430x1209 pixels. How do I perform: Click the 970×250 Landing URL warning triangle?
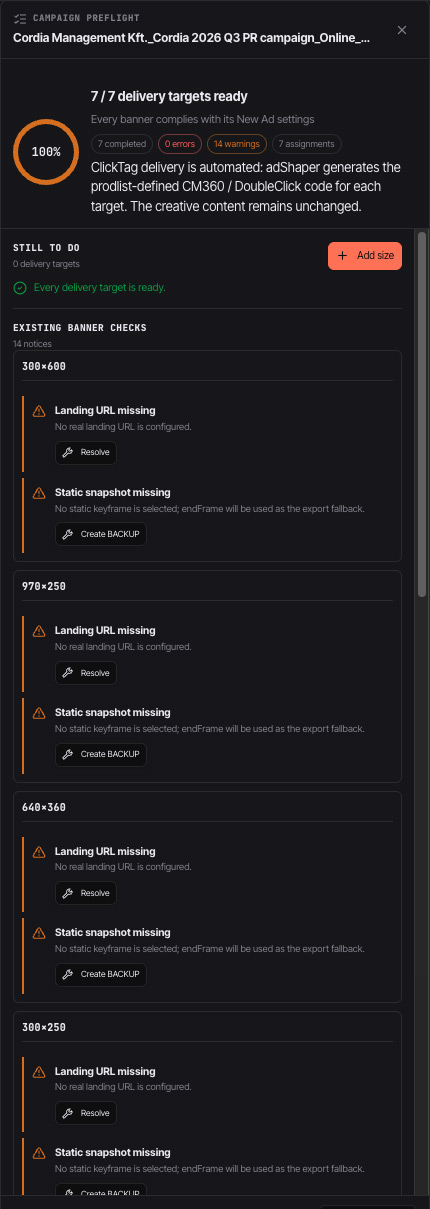39,631
